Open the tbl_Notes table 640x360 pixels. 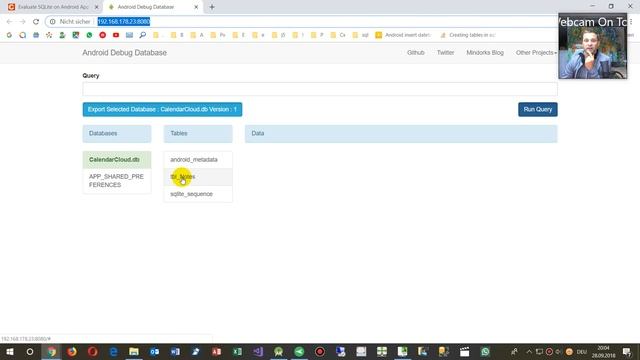(x=198, y=177)
